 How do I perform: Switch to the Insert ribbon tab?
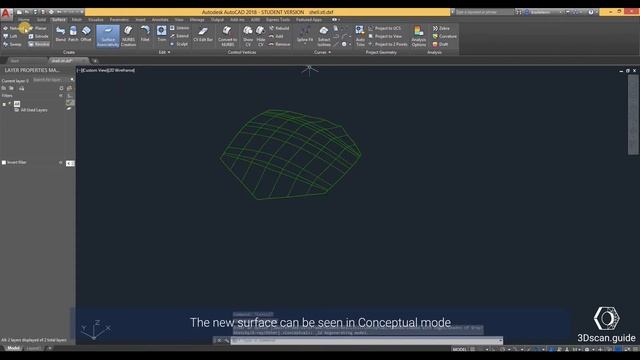[x=140, y=19]
